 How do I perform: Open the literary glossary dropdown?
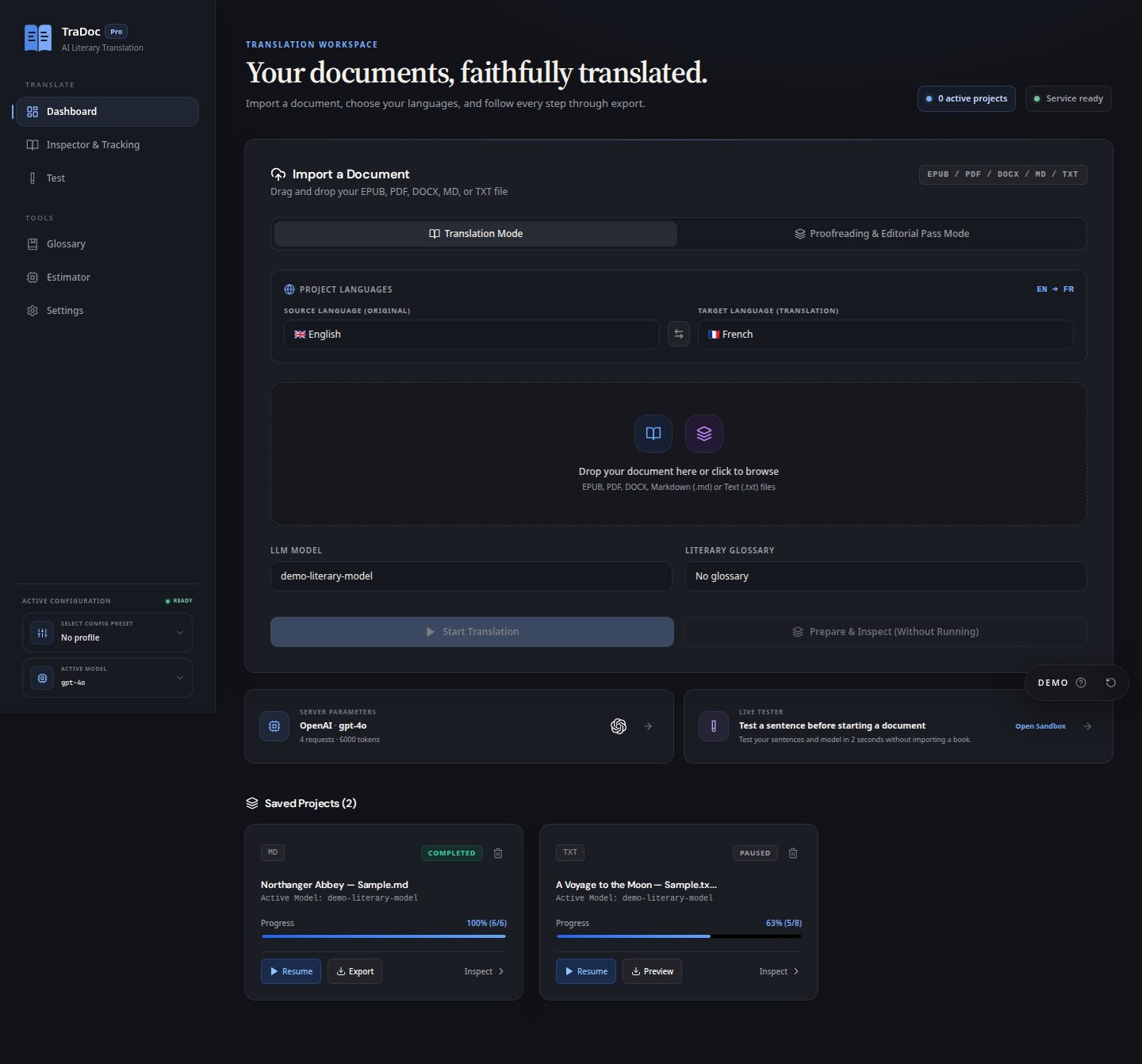tap(886, 576)
